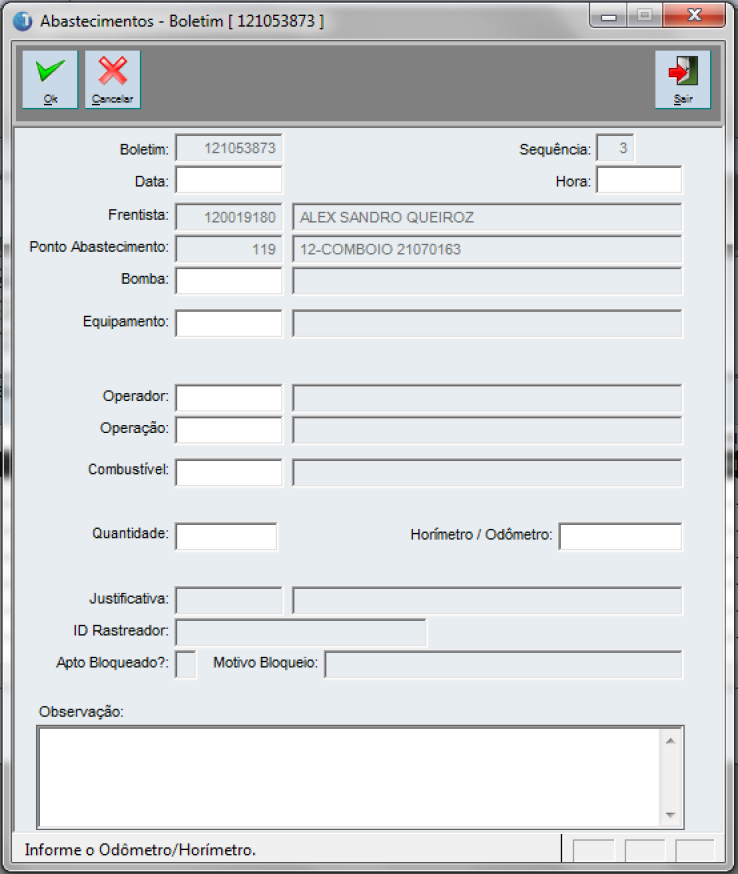Click the text 12-COMBOIO 21070163

pyautogui.click(x=380, y=249)
